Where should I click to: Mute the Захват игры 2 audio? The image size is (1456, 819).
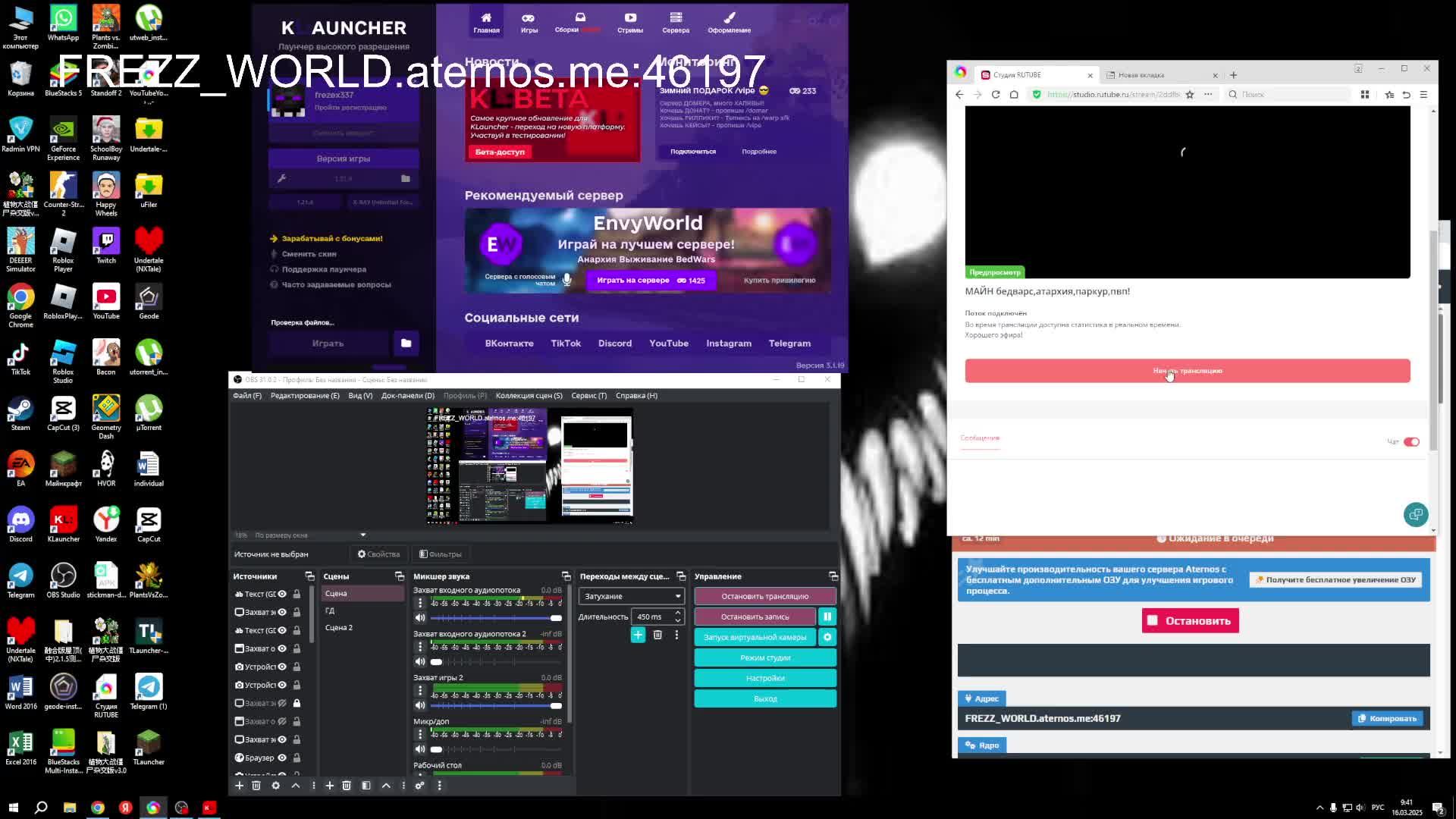point(420,705)
